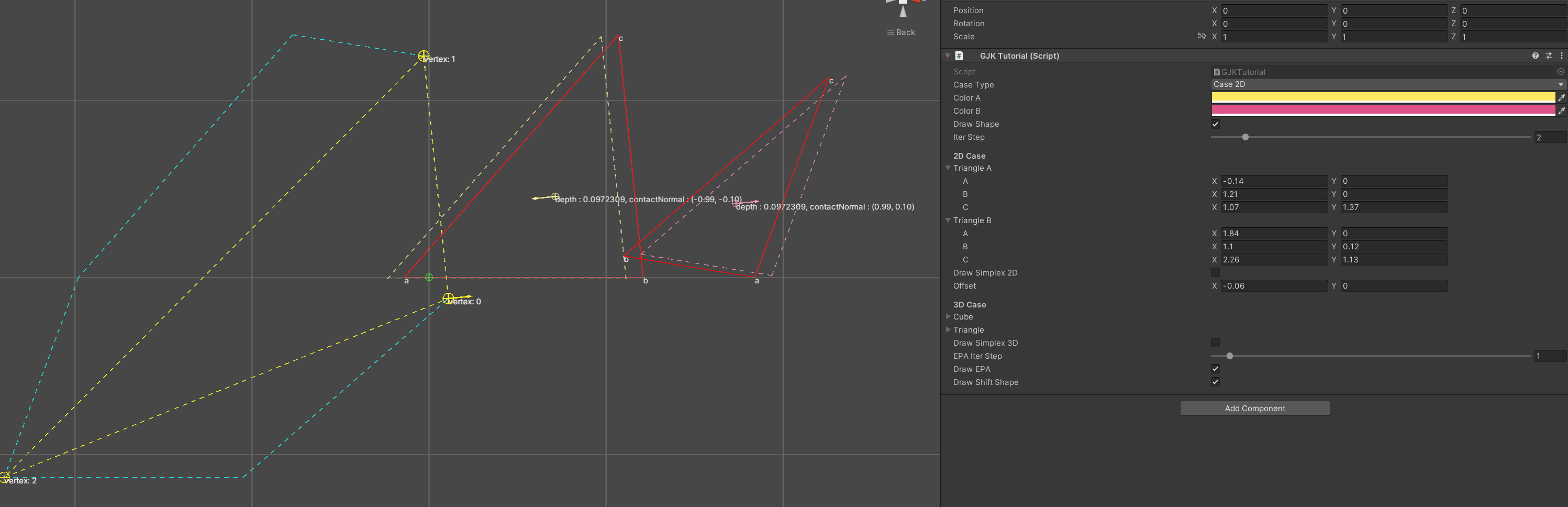Open help for GJK Tutorial component

1536,56
